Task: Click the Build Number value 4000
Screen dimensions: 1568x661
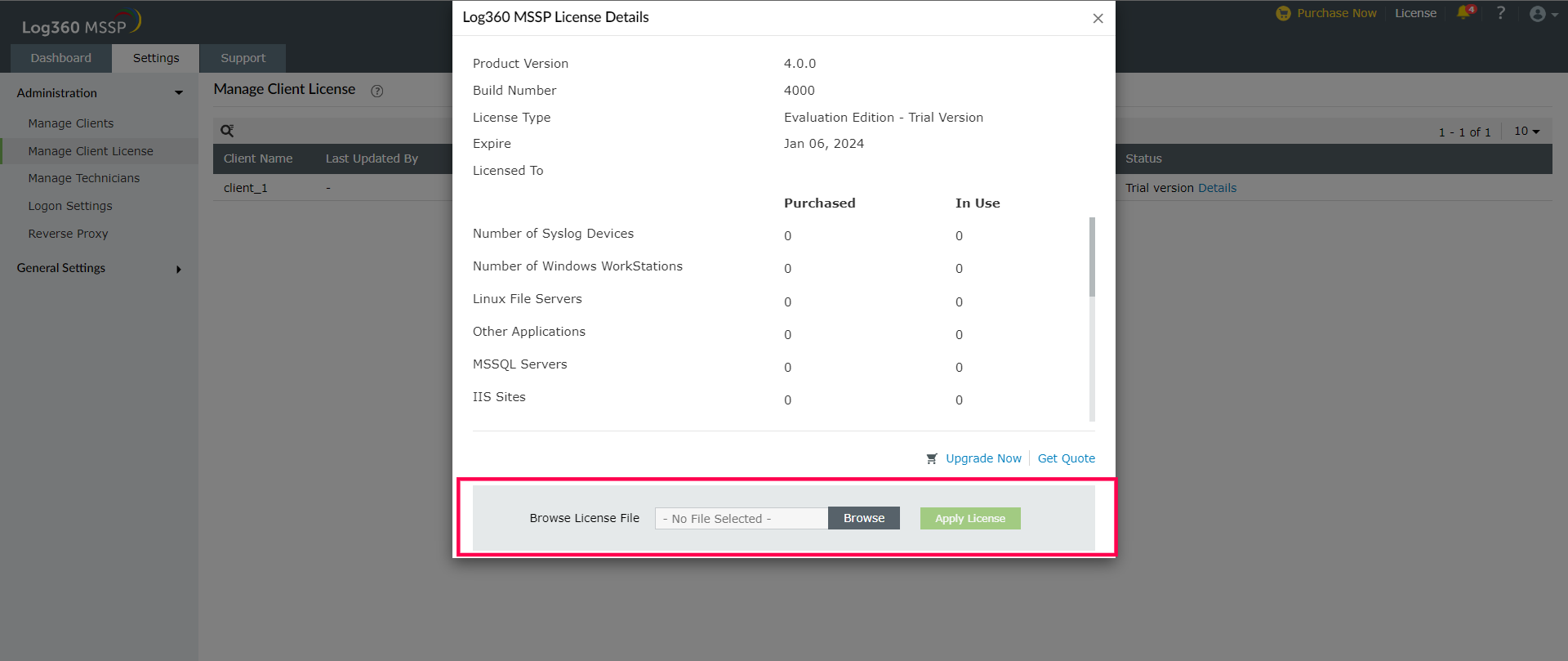Action: pos(800,91)
